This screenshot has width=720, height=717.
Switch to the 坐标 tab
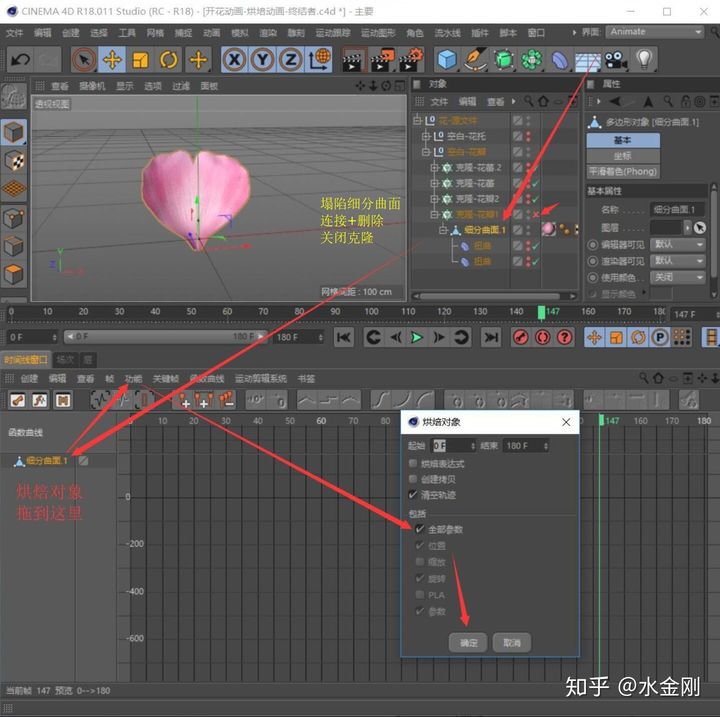pyautogui.click(x=622, y=156)
